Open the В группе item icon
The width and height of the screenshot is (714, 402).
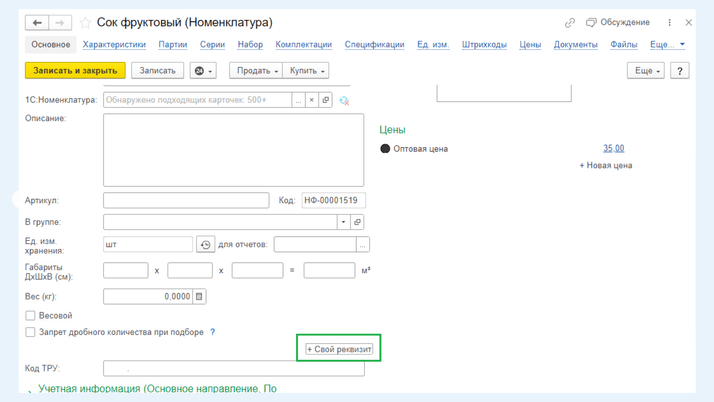click(x=357, y=222)
